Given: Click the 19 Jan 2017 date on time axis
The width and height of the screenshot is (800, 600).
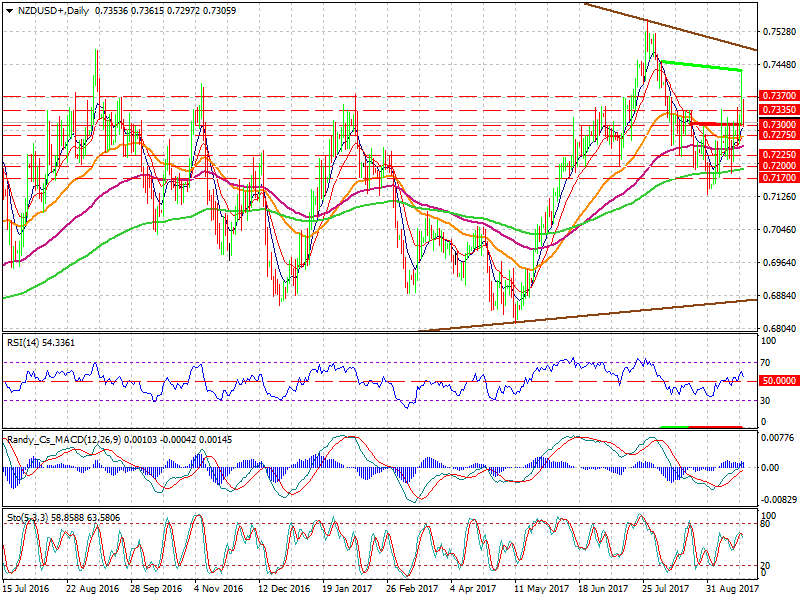Looking at the screenshot, I should coord(348,591).
